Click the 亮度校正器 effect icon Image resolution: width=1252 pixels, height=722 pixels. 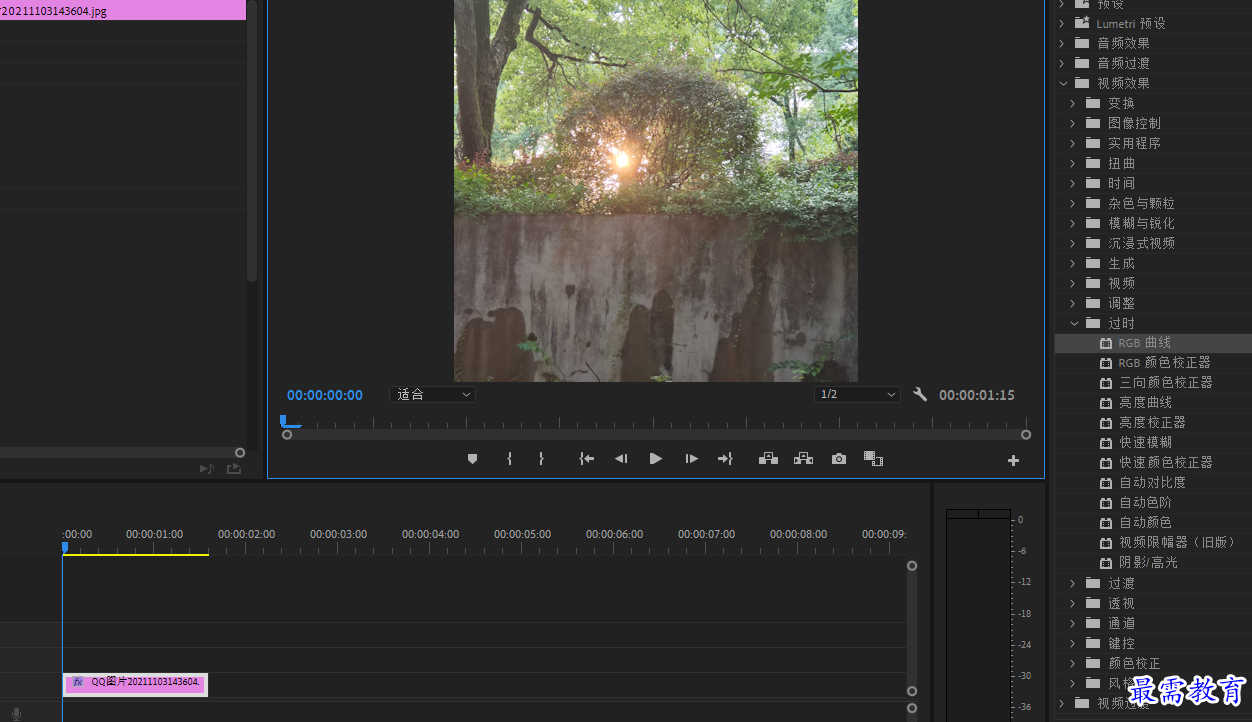[x=1106, y=423]
